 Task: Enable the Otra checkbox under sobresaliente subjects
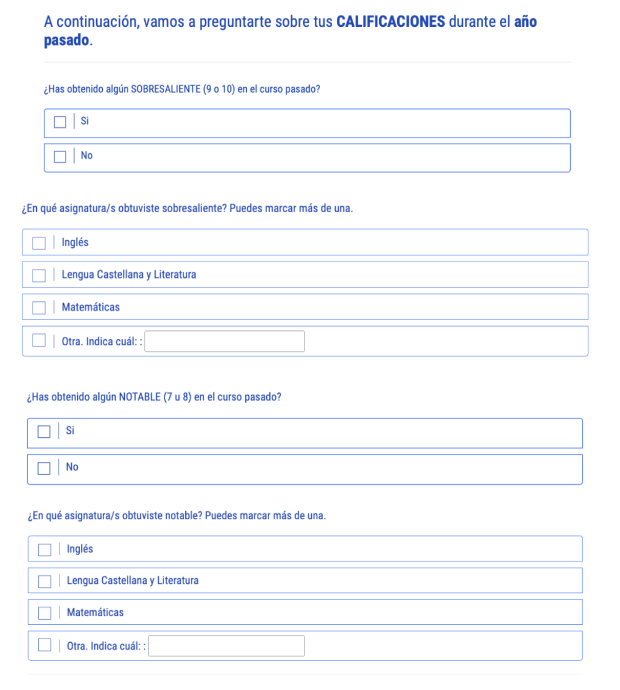tap(39, 340)
